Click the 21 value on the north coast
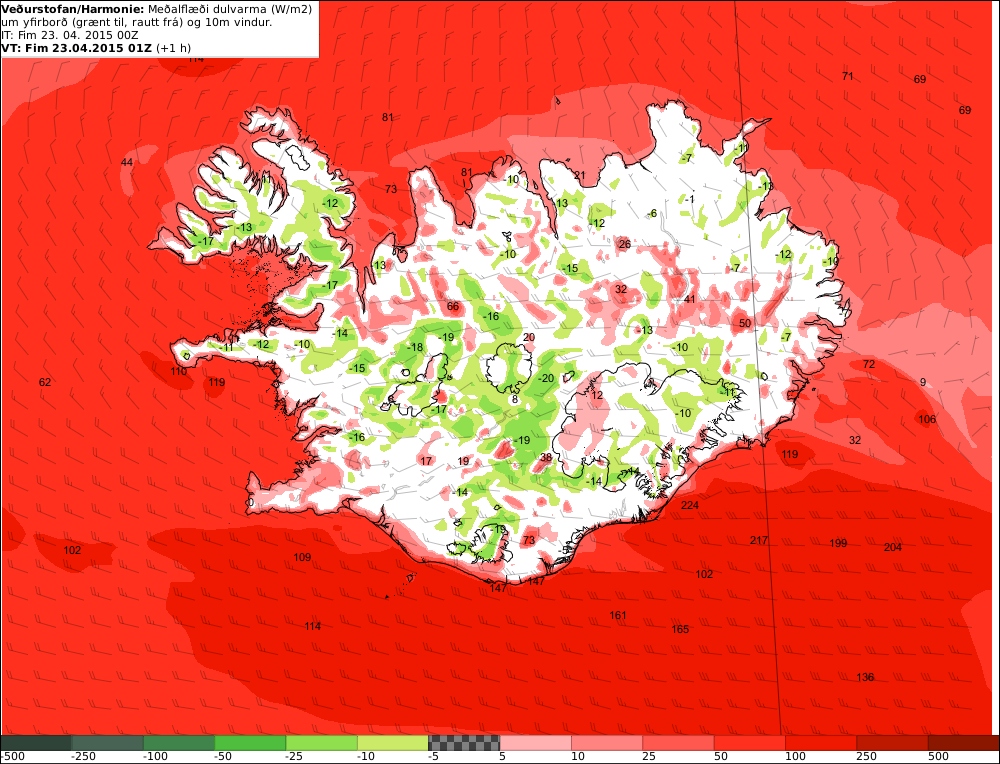 [x=580, y=175]
